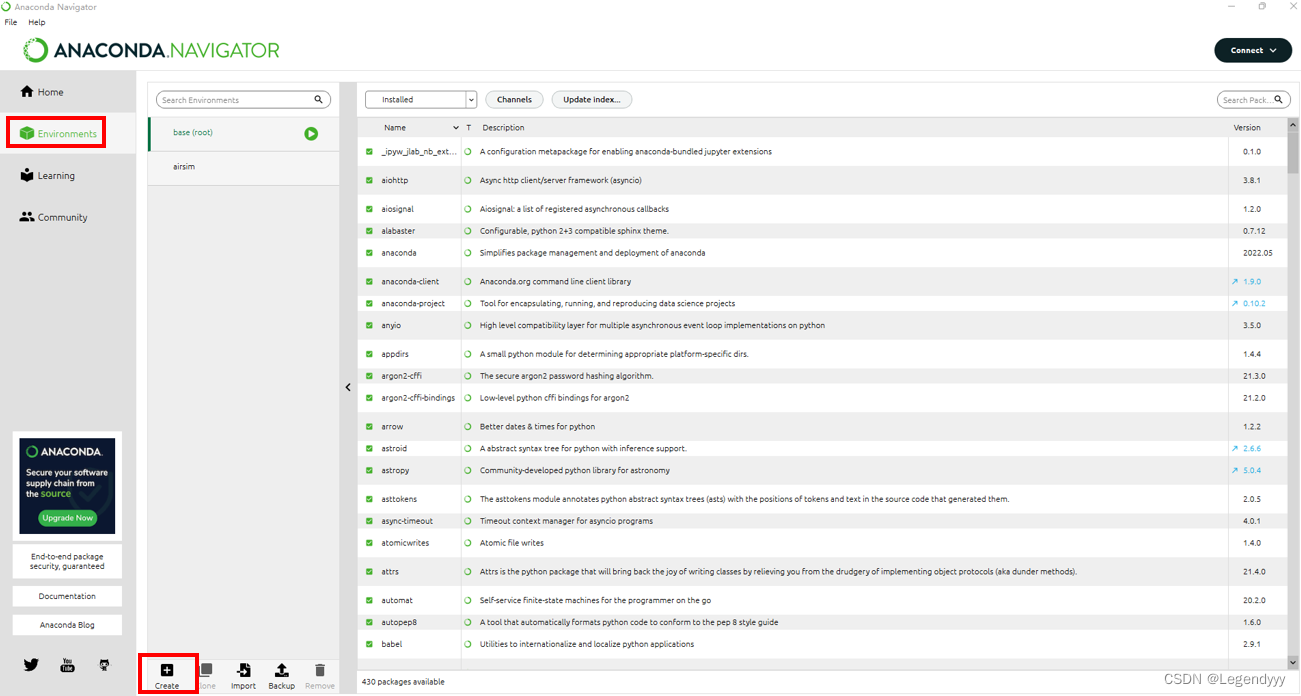Click the Description column header
The image size is (1301, 696).
[x=503, y=128]
